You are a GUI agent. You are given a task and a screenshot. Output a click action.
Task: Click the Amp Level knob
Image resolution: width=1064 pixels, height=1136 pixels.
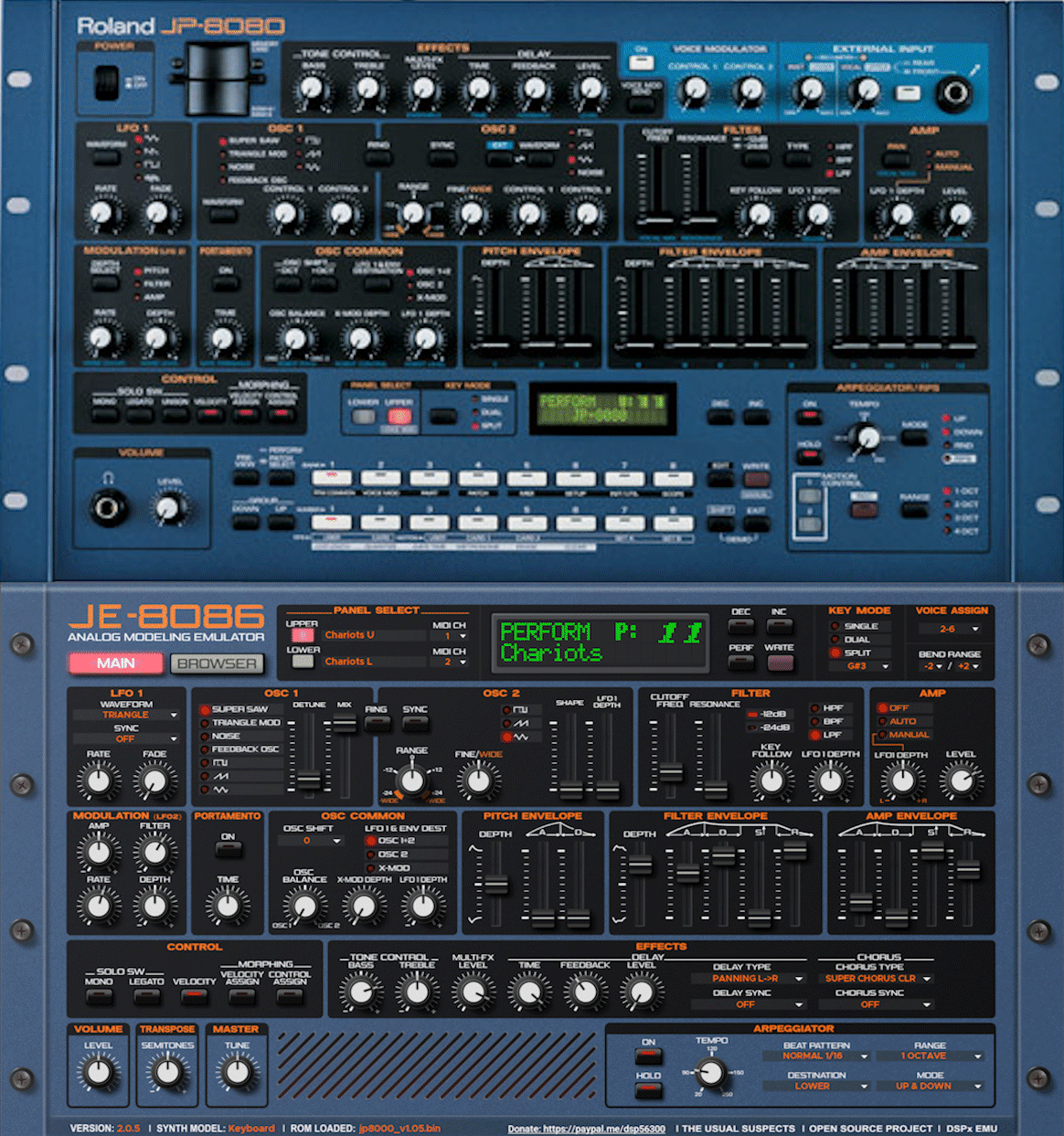[960, 780]
